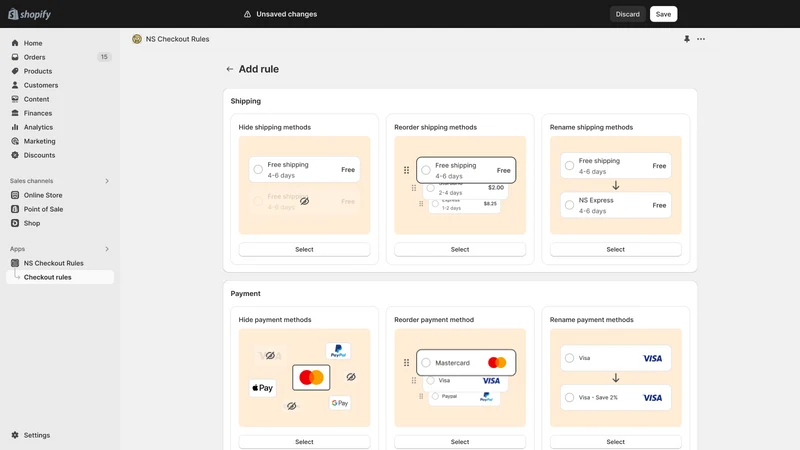800x450 pixels.
Task: Click the PayPal logo in Hide payment methods
Action: (x=338, y=351)
